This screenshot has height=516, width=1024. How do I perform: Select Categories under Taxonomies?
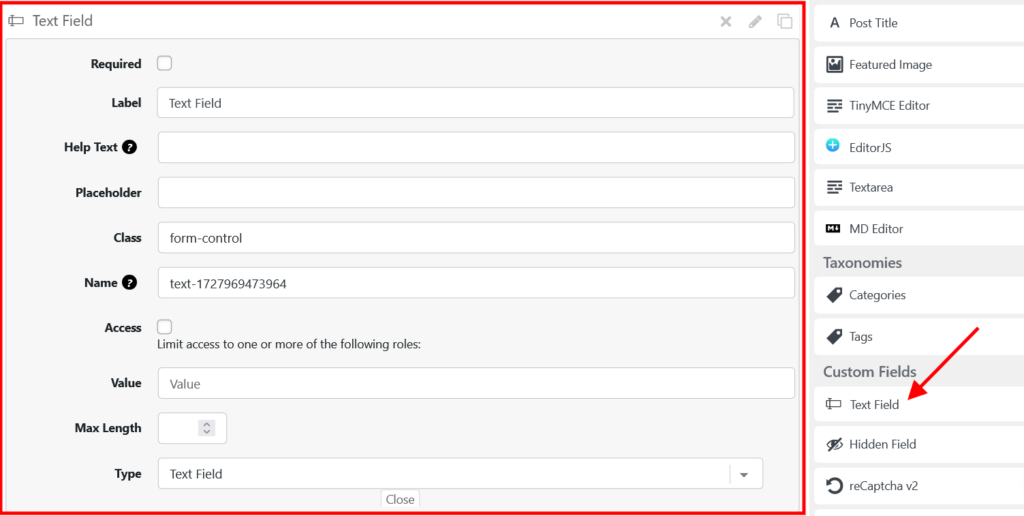[877, 295]
